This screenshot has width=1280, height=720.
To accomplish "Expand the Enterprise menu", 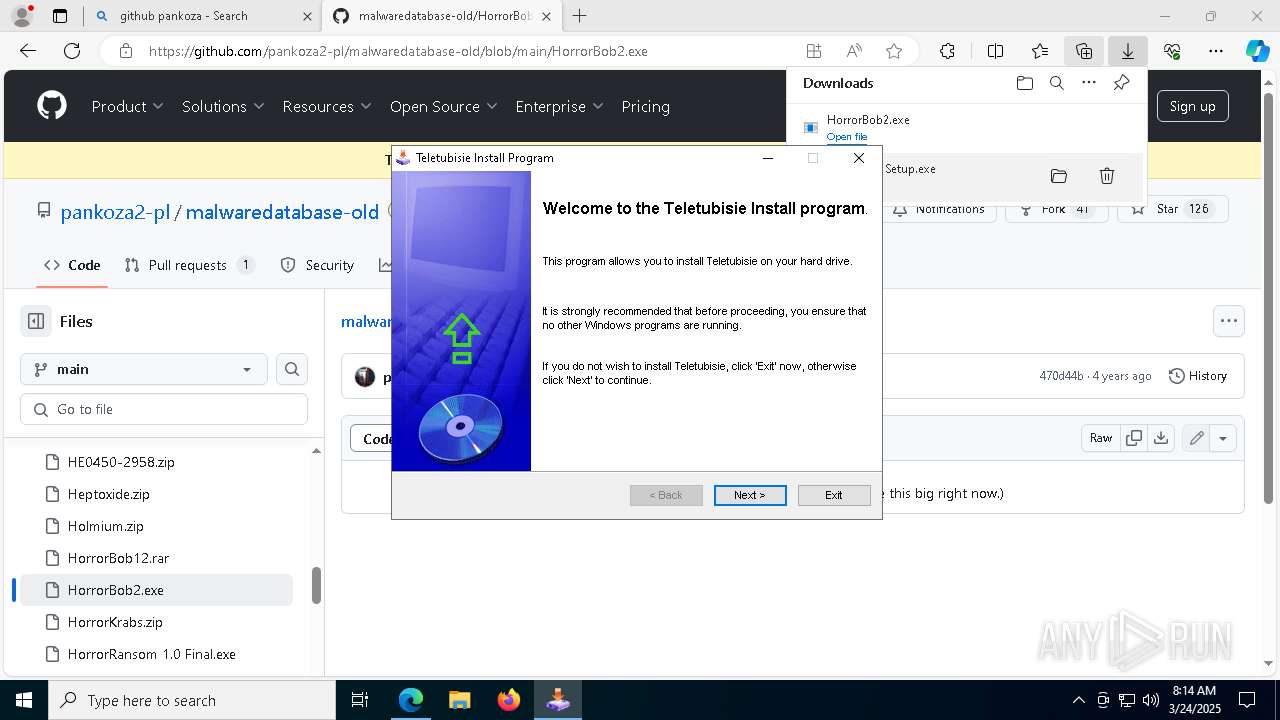I will pos(560,106).
